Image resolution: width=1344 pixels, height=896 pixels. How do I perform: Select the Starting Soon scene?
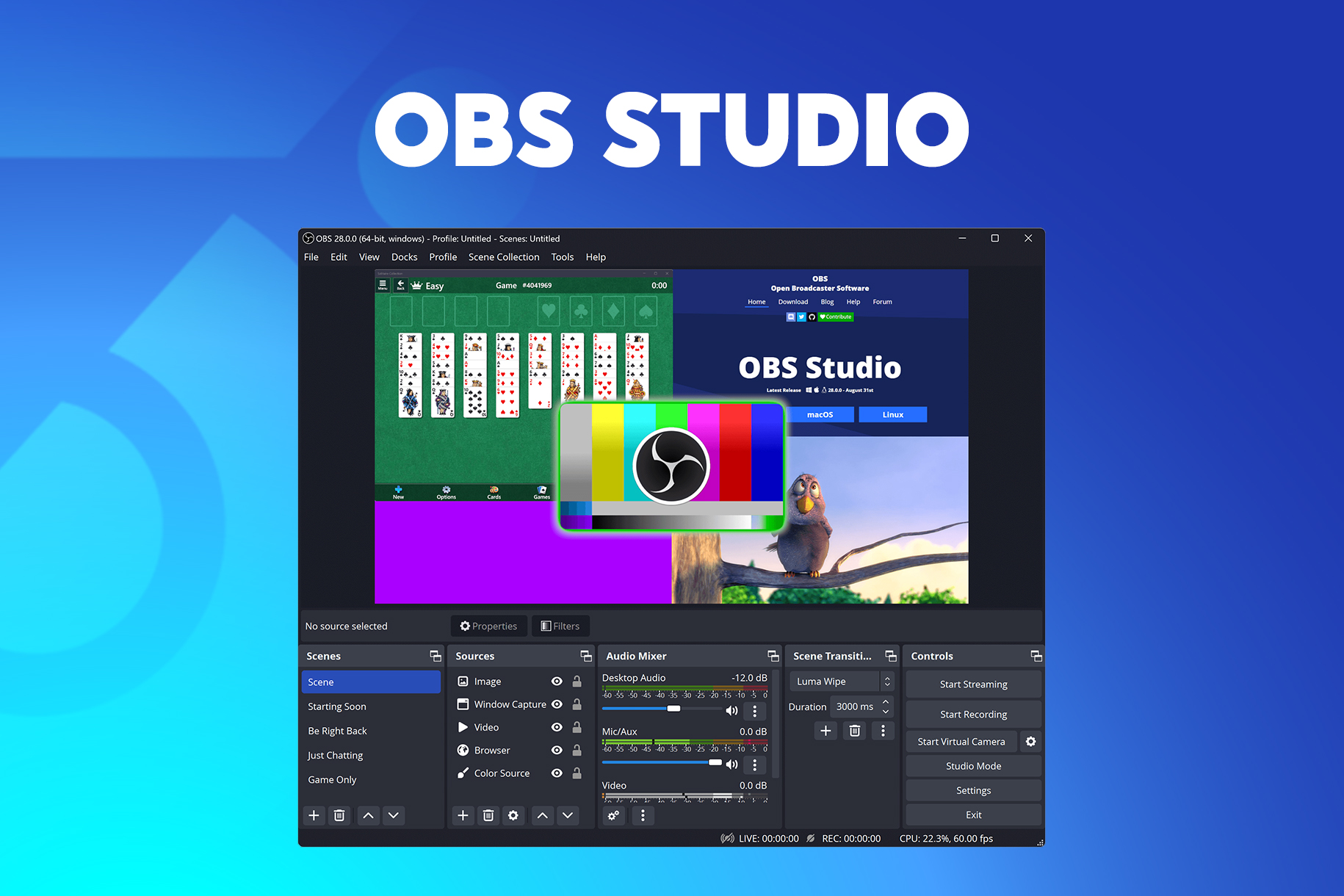coord(371,707)
